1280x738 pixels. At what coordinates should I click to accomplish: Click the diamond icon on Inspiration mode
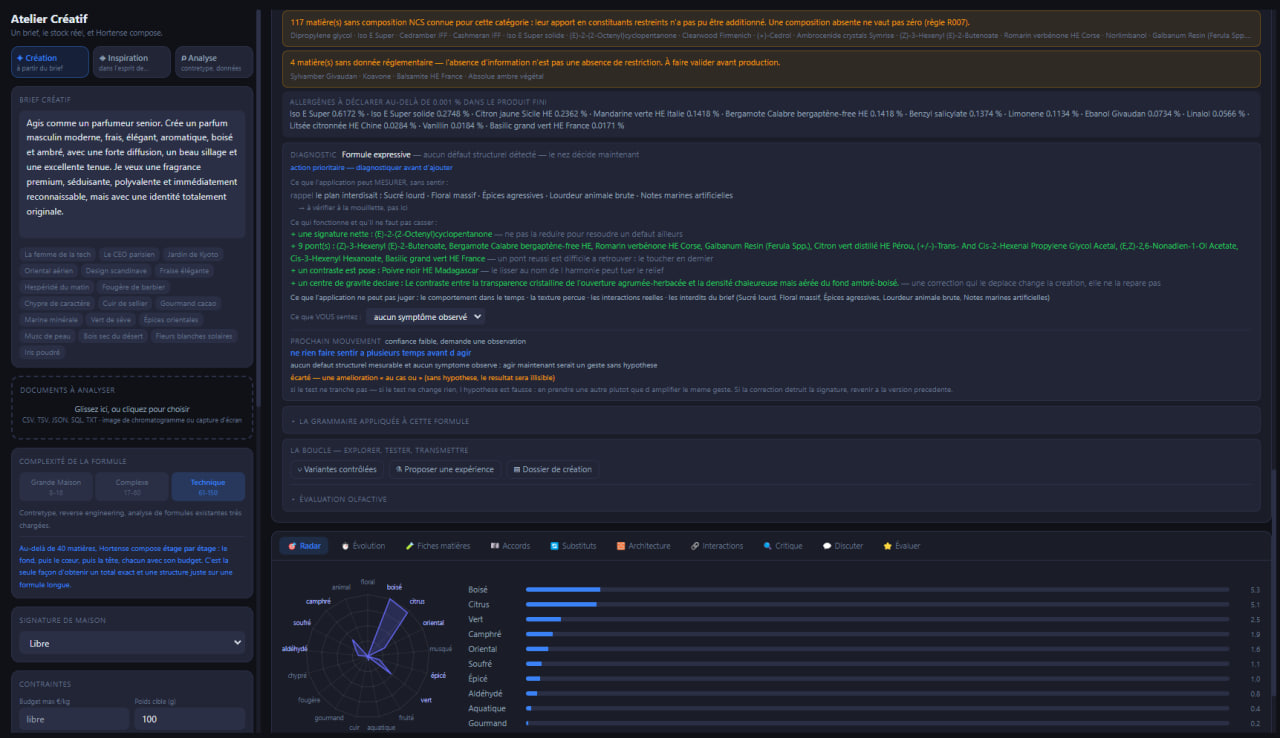[102, 58]
